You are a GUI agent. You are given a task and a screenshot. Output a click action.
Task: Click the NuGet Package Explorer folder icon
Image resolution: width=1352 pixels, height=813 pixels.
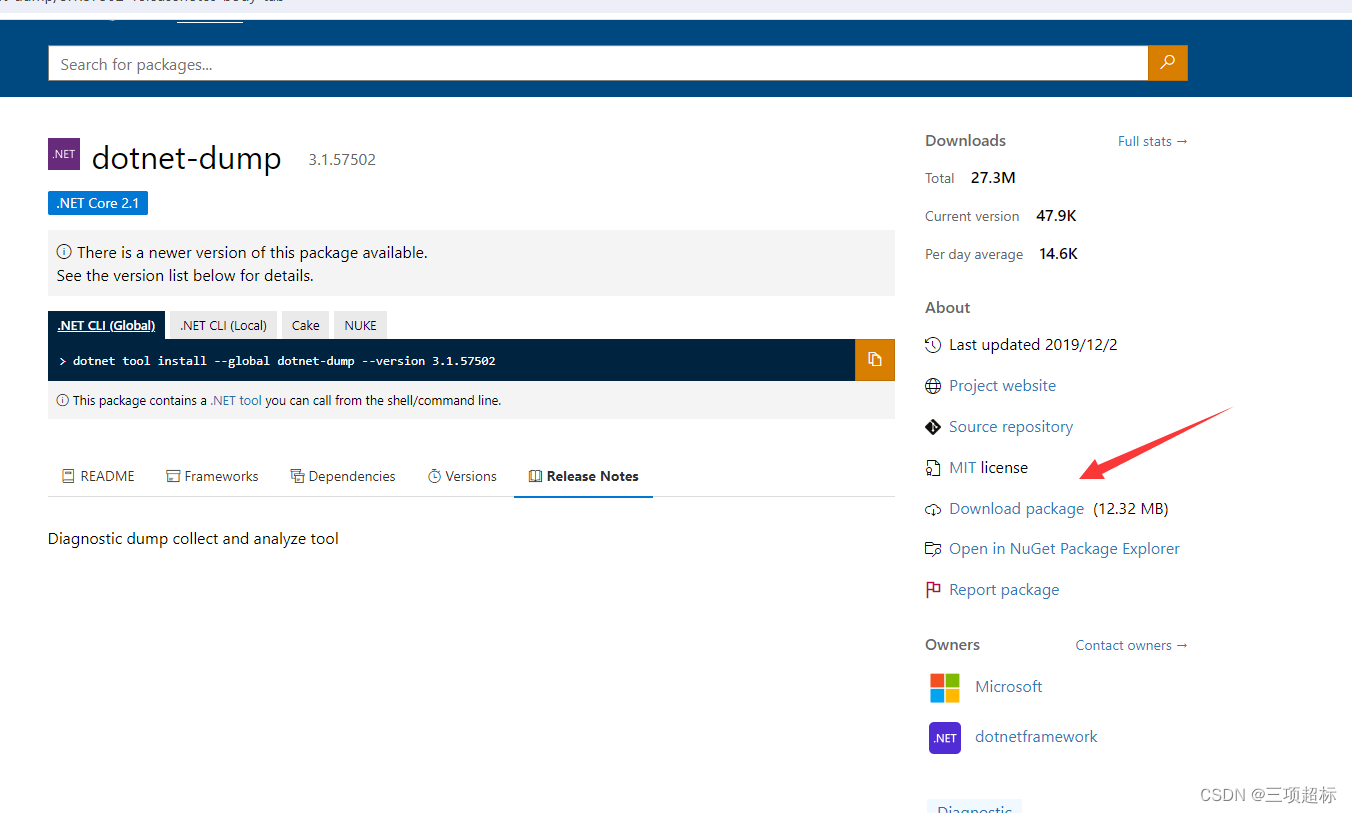point(933,549)
